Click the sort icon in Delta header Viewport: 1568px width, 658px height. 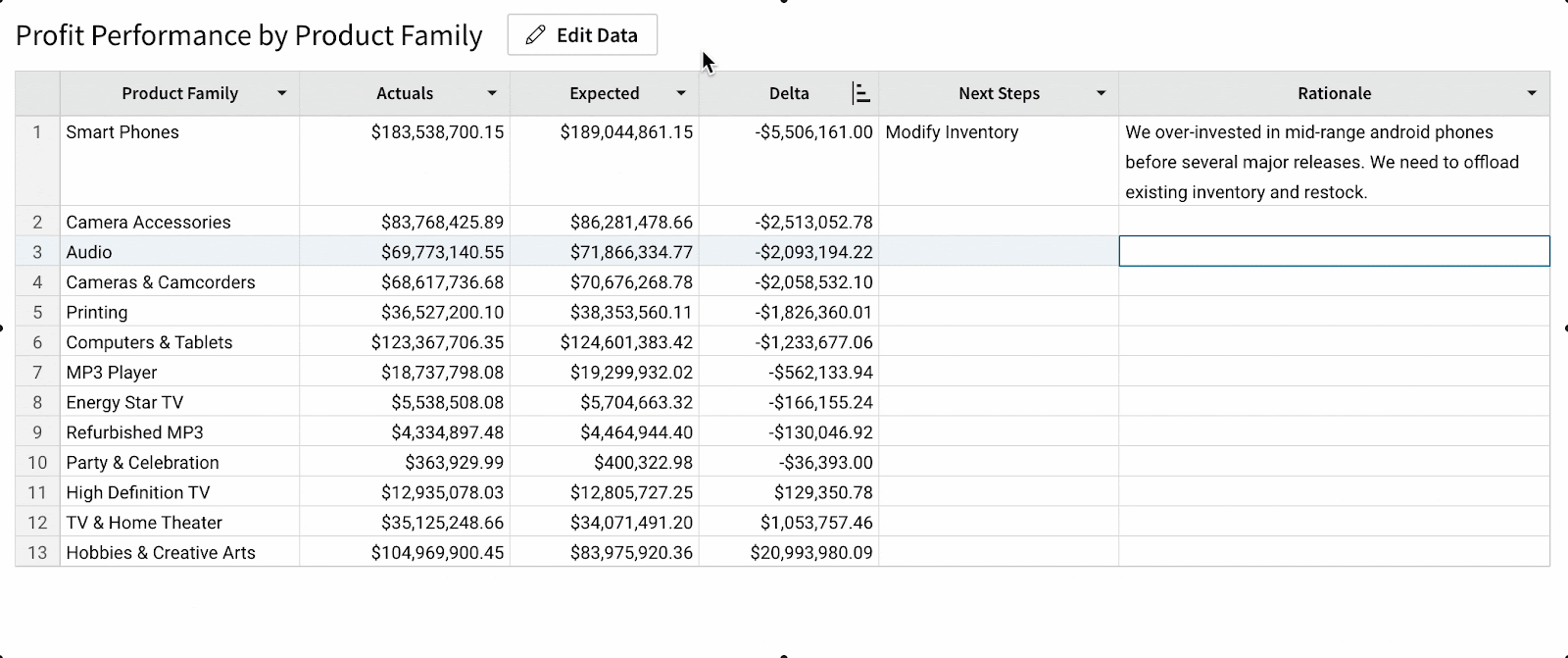pos(860,93)
